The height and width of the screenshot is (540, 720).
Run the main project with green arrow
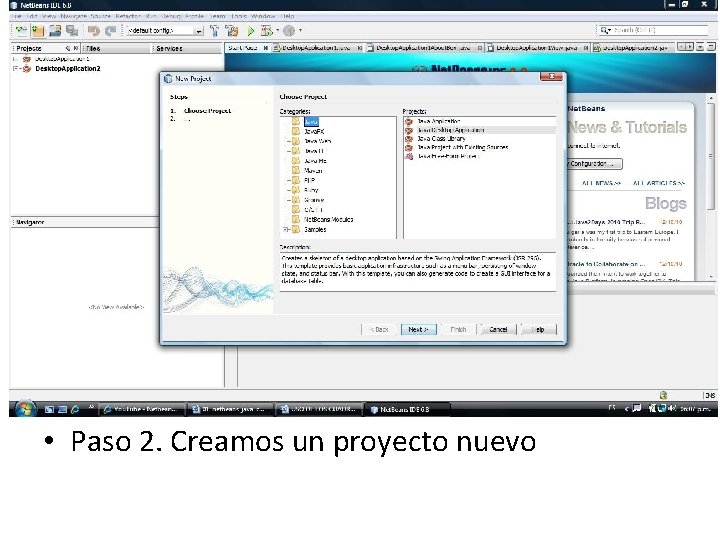tap(250, 31)
